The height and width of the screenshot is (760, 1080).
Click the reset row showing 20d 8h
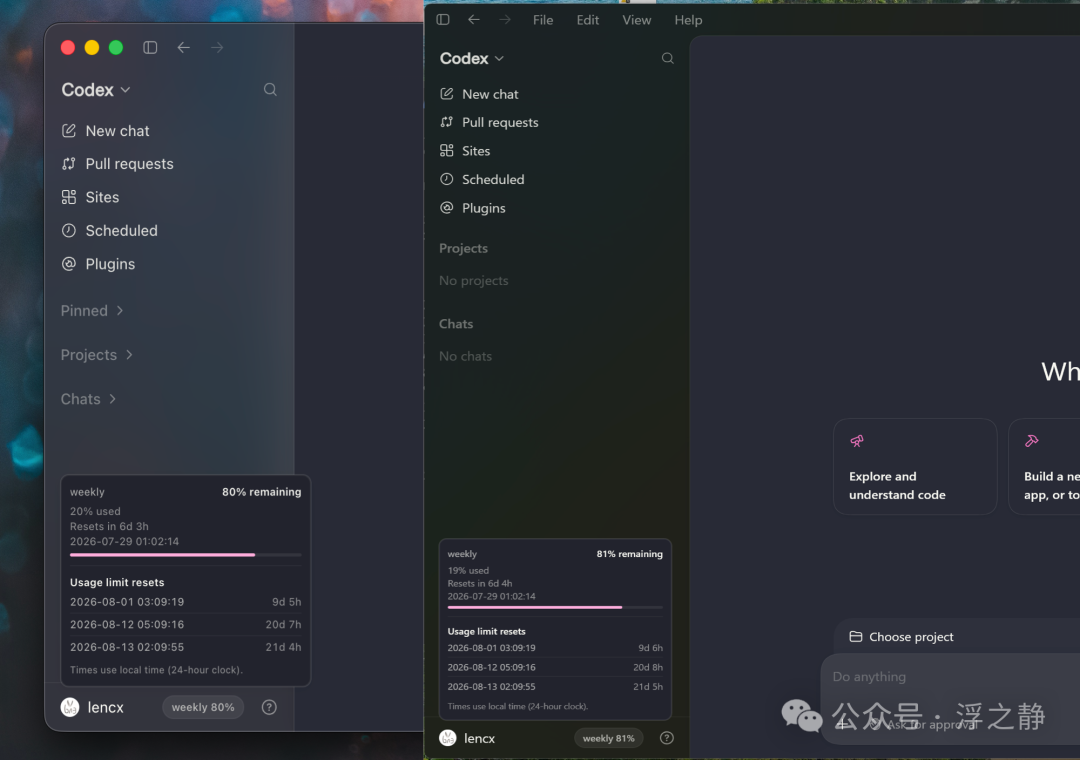[555, 667]
